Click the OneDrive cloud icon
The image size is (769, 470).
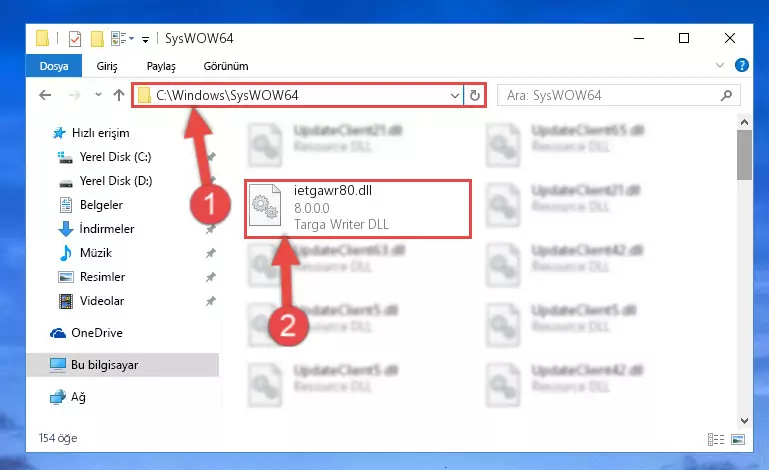coord(58,333)
